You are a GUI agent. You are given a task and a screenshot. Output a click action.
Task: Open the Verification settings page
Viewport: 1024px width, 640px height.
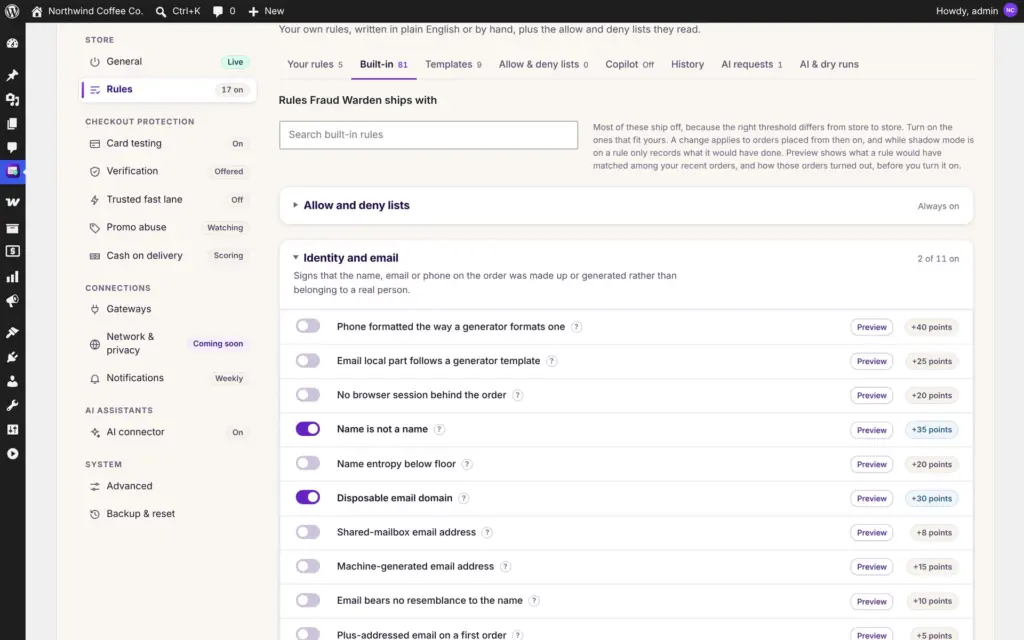coord(168,171)
